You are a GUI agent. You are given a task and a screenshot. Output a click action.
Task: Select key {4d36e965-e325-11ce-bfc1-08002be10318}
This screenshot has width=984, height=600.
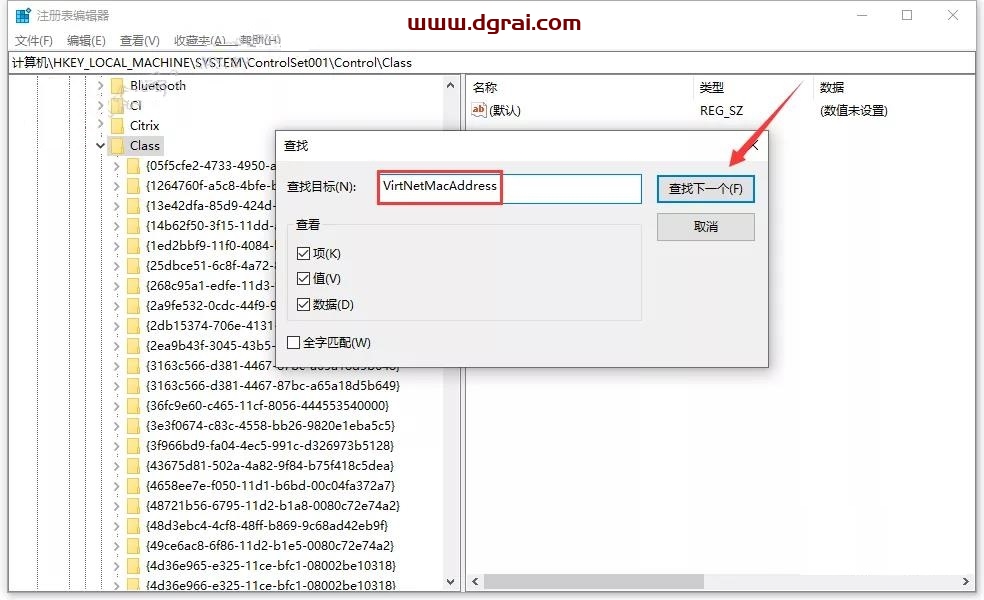coord(271,566)
